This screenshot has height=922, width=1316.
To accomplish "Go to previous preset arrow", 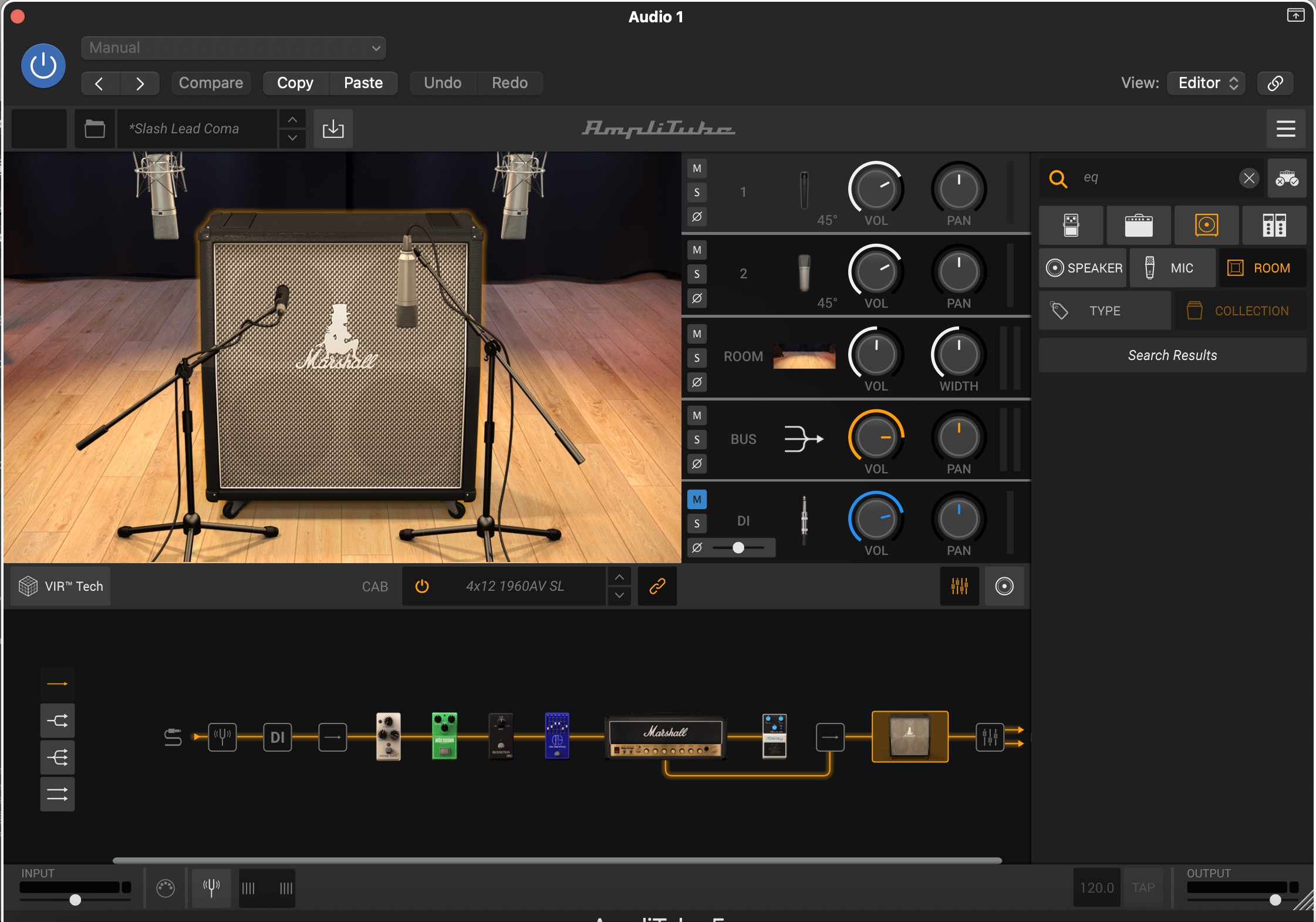I will (100, 83).
